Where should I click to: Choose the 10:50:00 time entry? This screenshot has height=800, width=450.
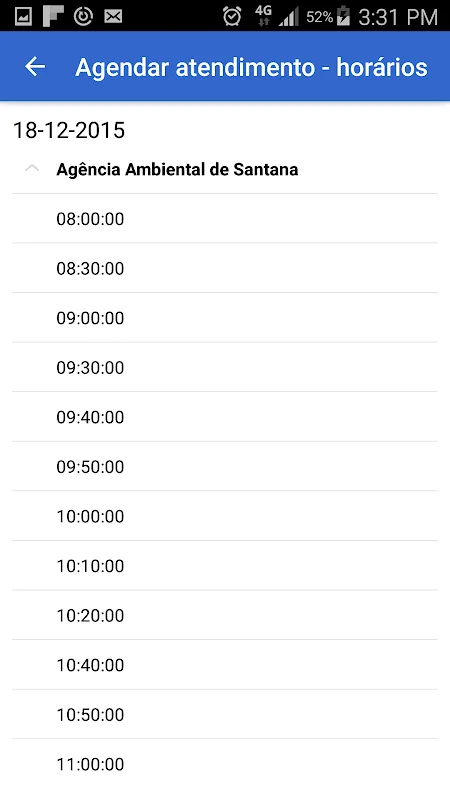(225, 714)
